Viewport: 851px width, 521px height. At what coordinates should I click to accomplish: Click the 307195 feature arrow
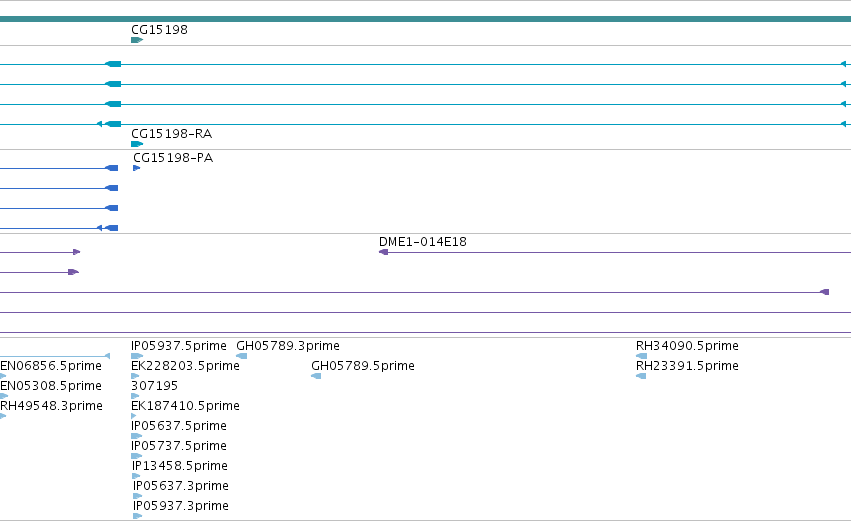tap(135, 396)
